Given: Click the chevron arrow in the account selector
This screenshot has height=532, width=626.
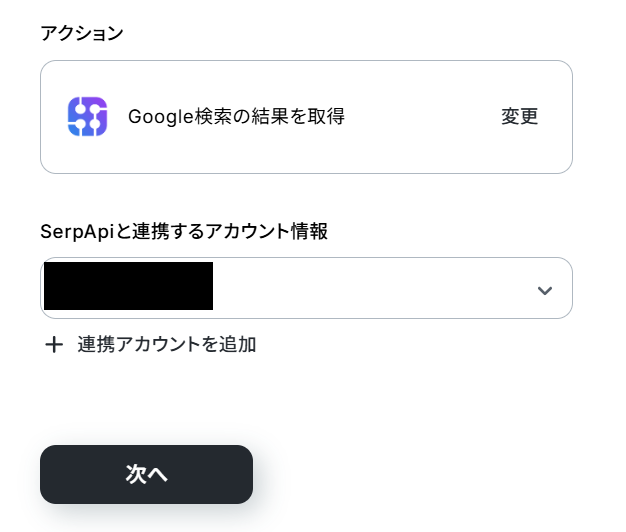Looking at the screenshot, I should pyautogui.click(x=545, y=290).
